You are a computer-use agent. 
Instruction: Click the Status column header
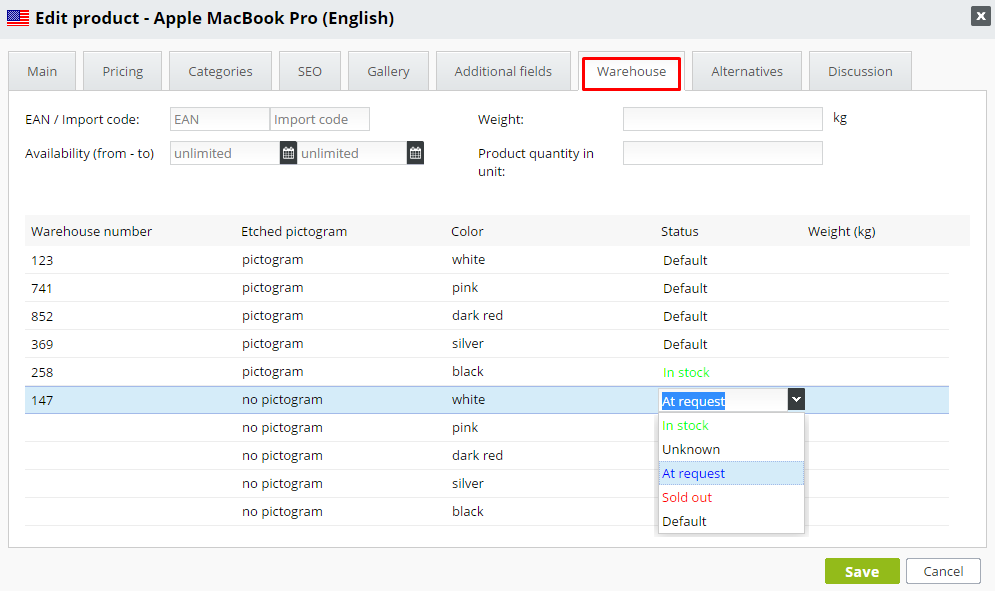[680, 231]
